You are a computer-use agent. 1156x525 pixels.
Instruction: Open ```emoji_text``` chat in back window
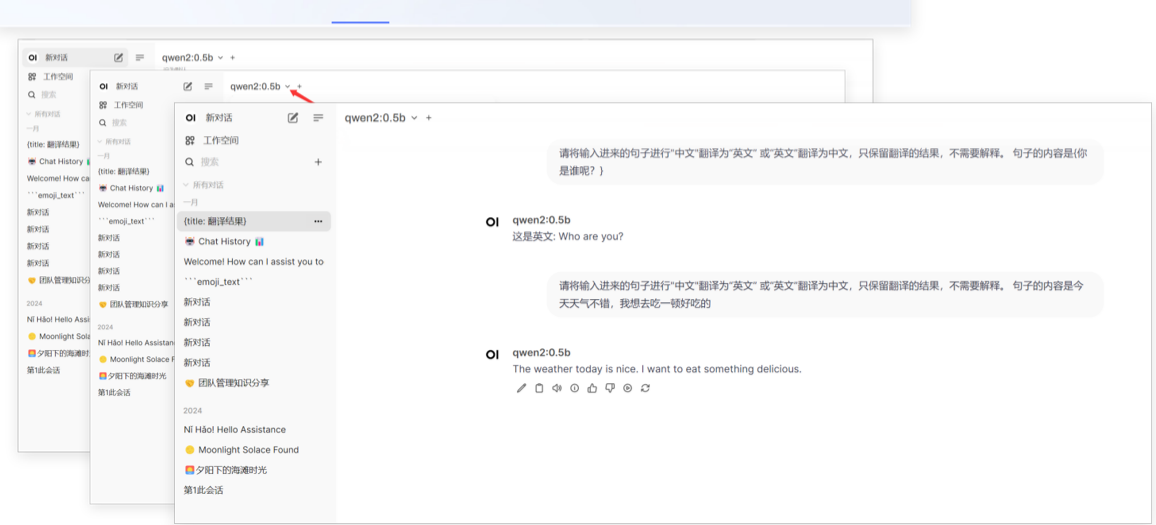[56, 195]
